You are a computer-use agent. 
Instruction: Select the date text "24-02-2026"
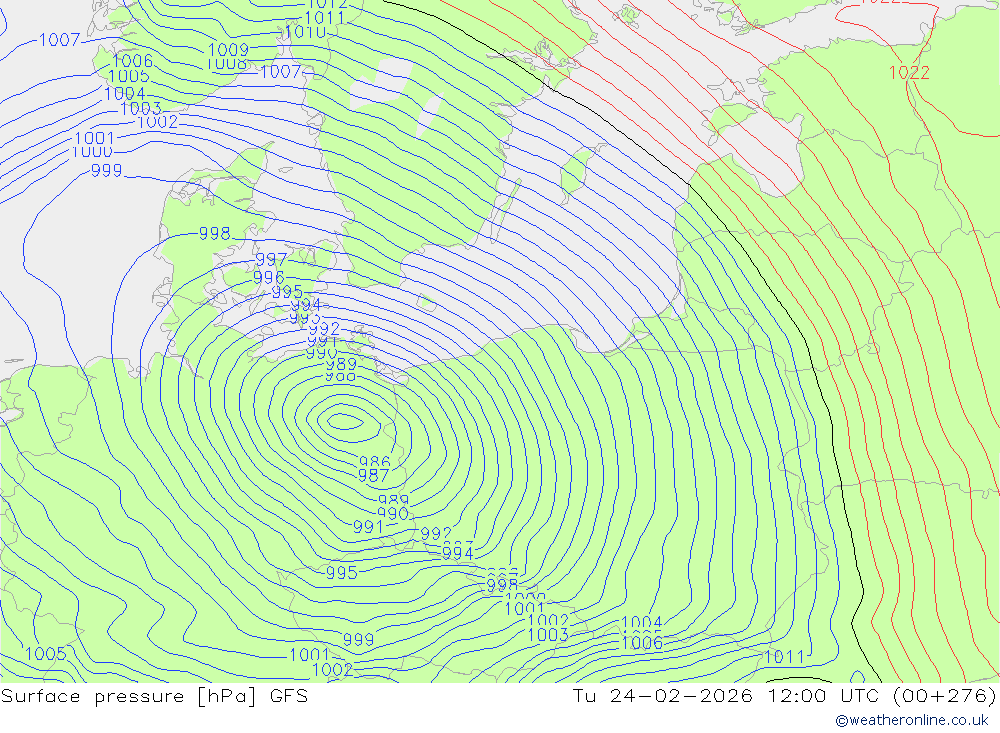[x=680, y=695]
